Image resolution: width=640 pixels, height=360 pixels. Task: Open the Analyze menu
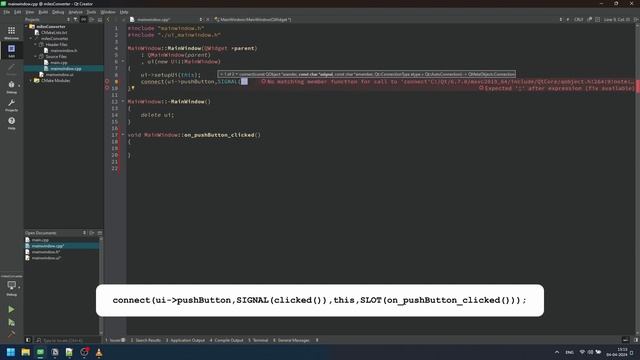(x=76, y=12)
